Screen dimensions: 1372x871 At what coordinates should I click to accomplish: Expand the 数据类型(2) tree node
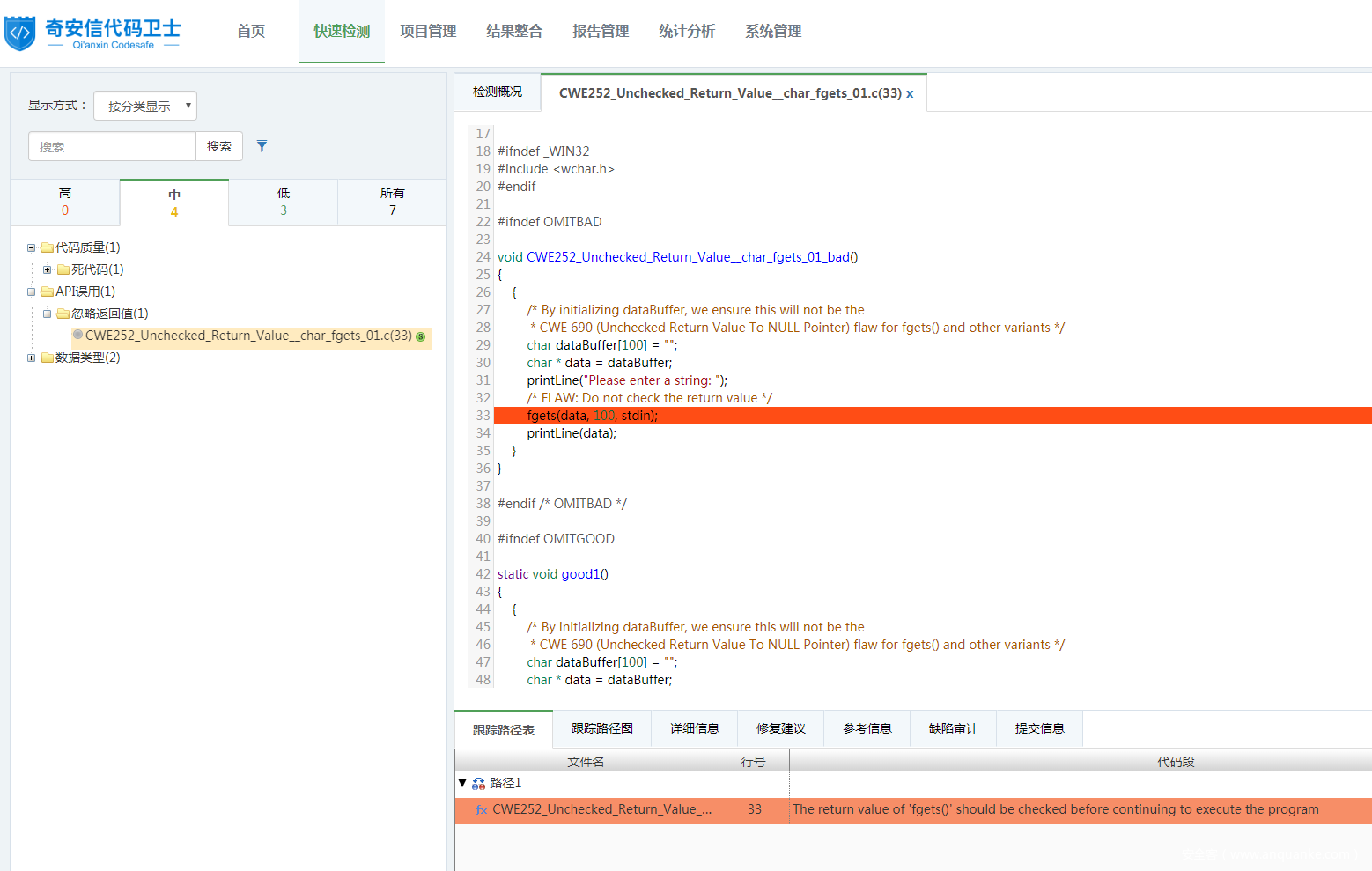click(x=31, y=358)
